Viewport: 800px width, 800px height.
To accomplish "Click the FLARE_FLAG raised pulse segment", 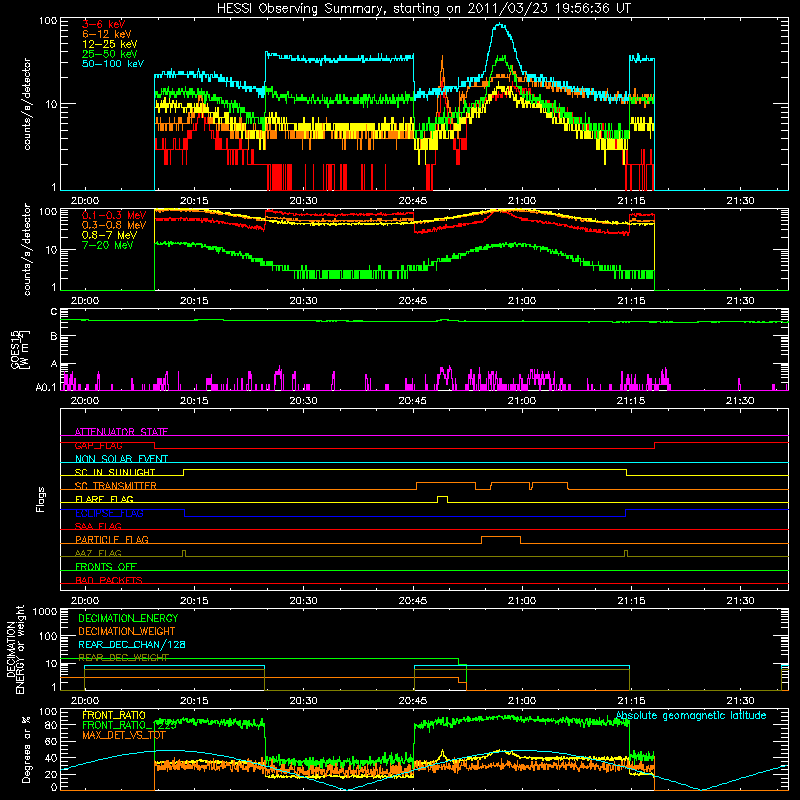I will 442,498.
